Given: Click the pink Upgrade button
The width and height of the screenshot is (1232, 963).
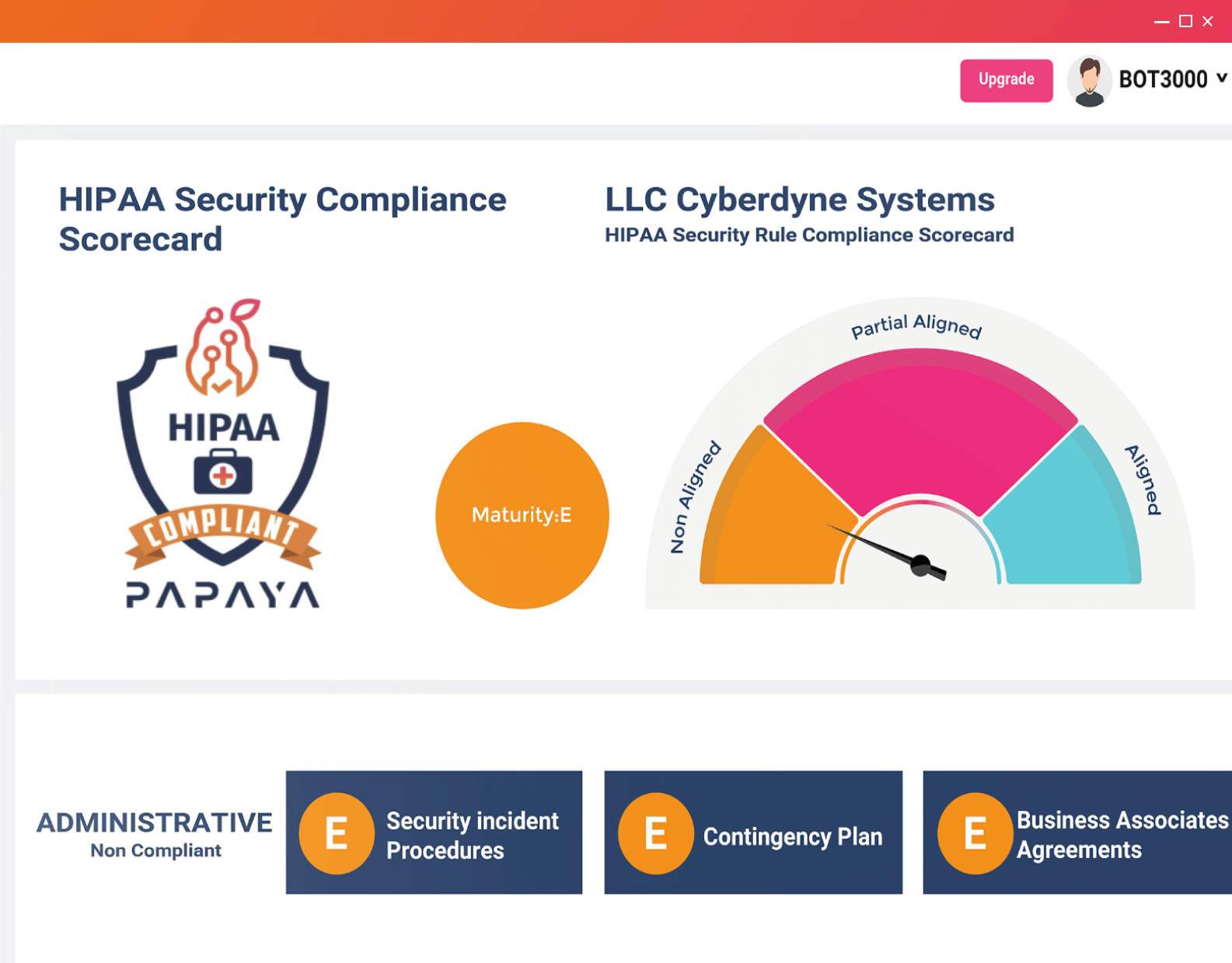Looking at the screenshot, I should pyautogui.click(x=1006, y=80).
